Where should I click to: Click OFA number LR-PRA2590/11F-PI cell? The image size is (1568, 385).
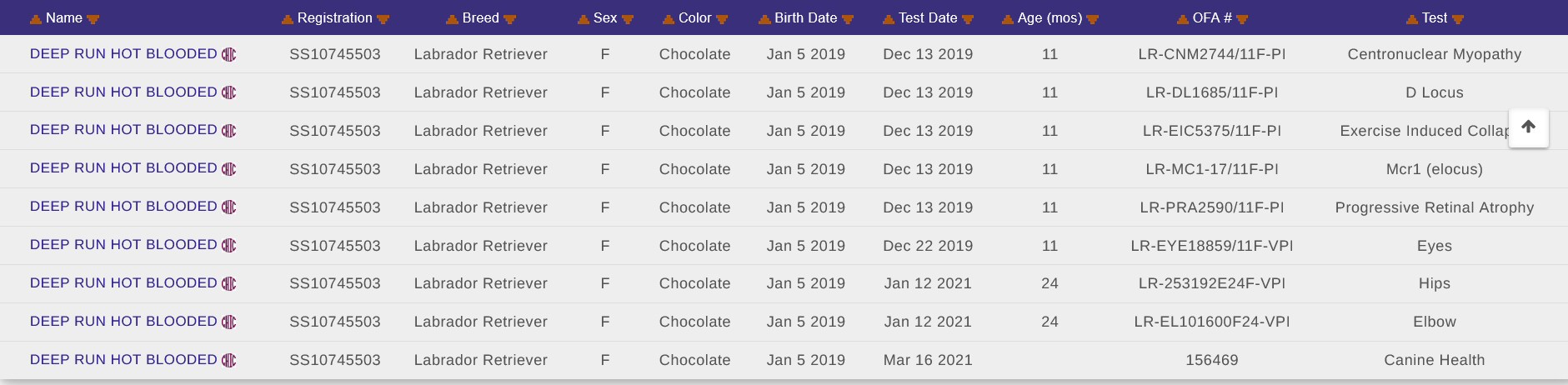click(x=1211, y=207)
